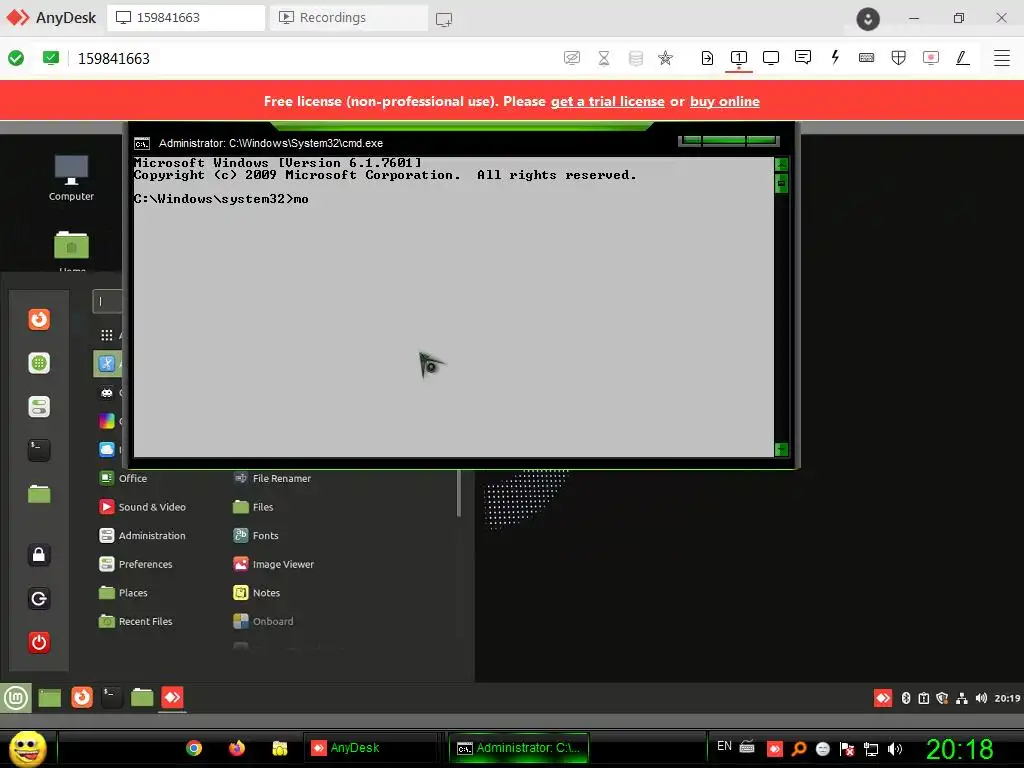The width and height of the screenshot is (1024, 768).
Task: Open the AnyDesk chat icon
Action: pyautogui.click(x=803, y=57)
